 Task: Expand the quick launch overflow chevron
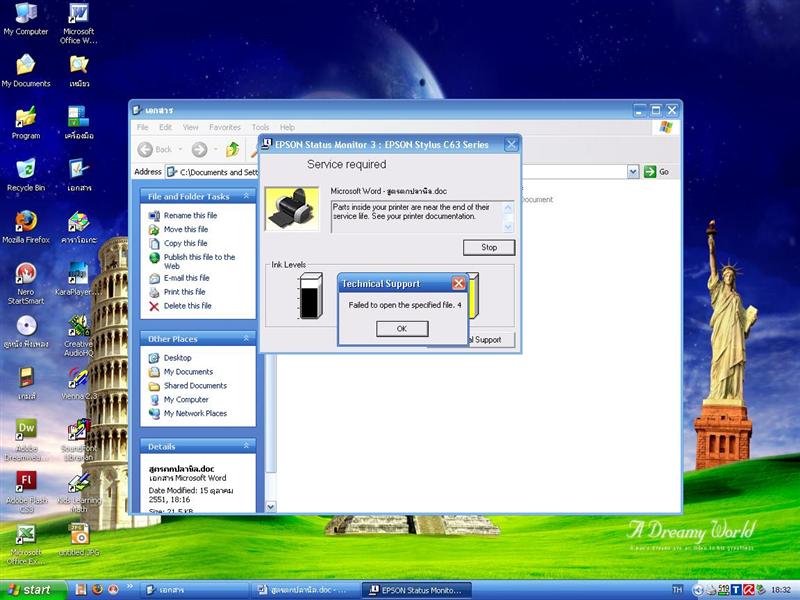pyautogui.click(x=130, y=586)
